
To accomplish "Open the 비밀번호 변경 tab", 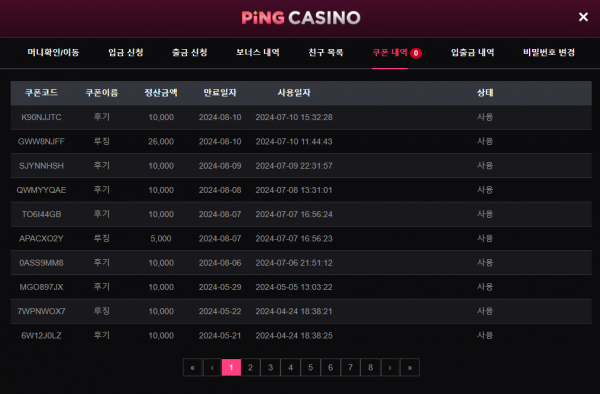I will coord(549,52).
